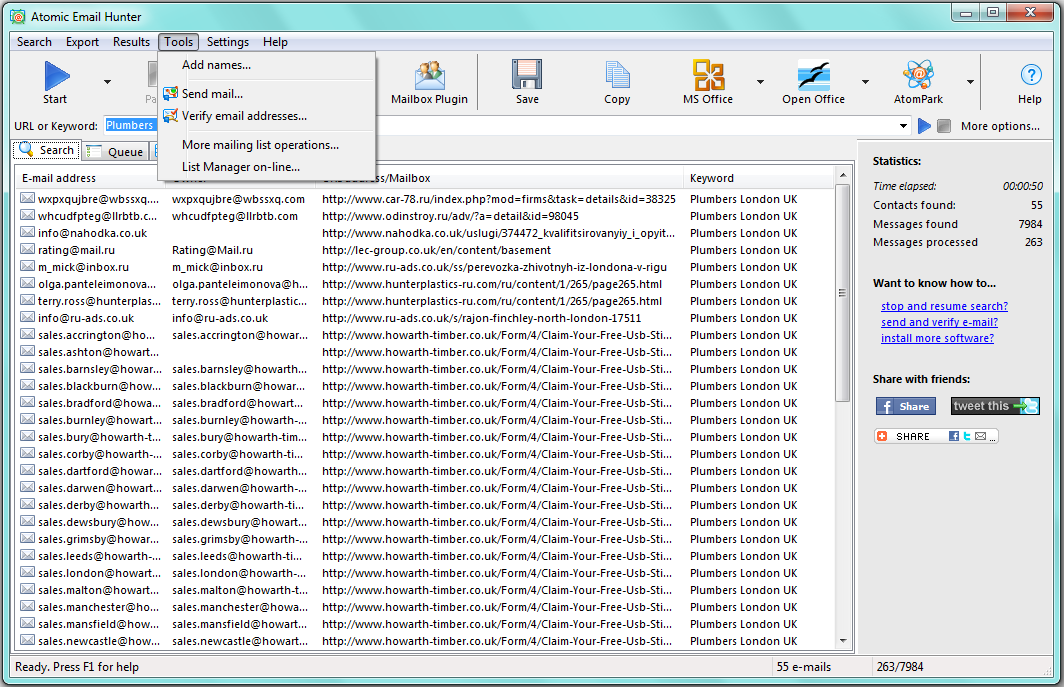
Task: Click the results list scroll-up arrow
Action: (843, 175)
